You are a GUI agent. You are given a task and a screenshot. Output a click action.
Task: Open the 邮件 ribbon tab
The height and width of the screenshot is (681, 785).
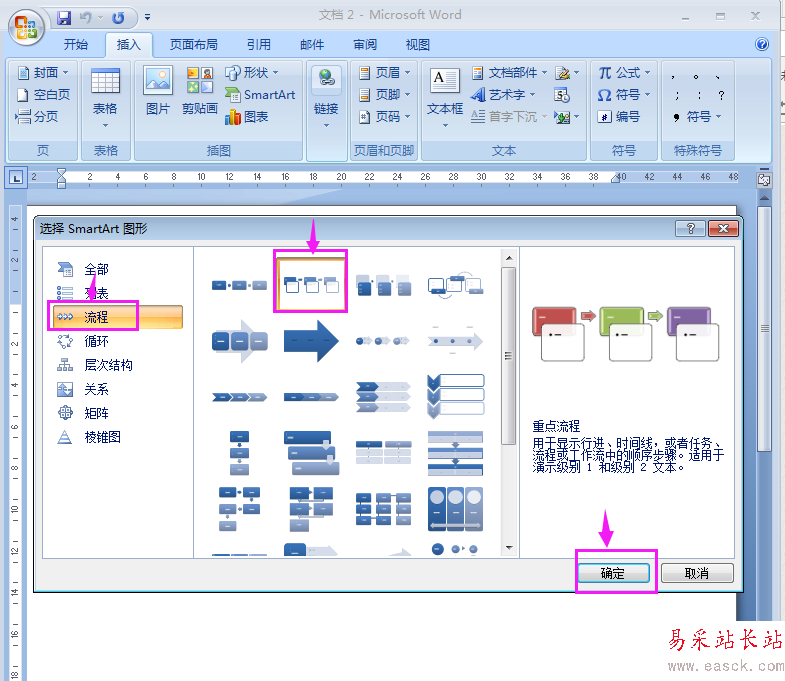pos(312,45)
